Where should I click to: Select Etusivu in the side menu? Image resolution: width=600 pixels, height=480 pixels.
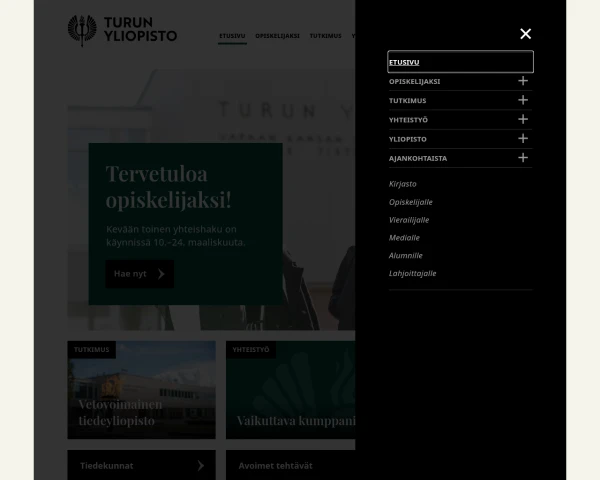405,62
